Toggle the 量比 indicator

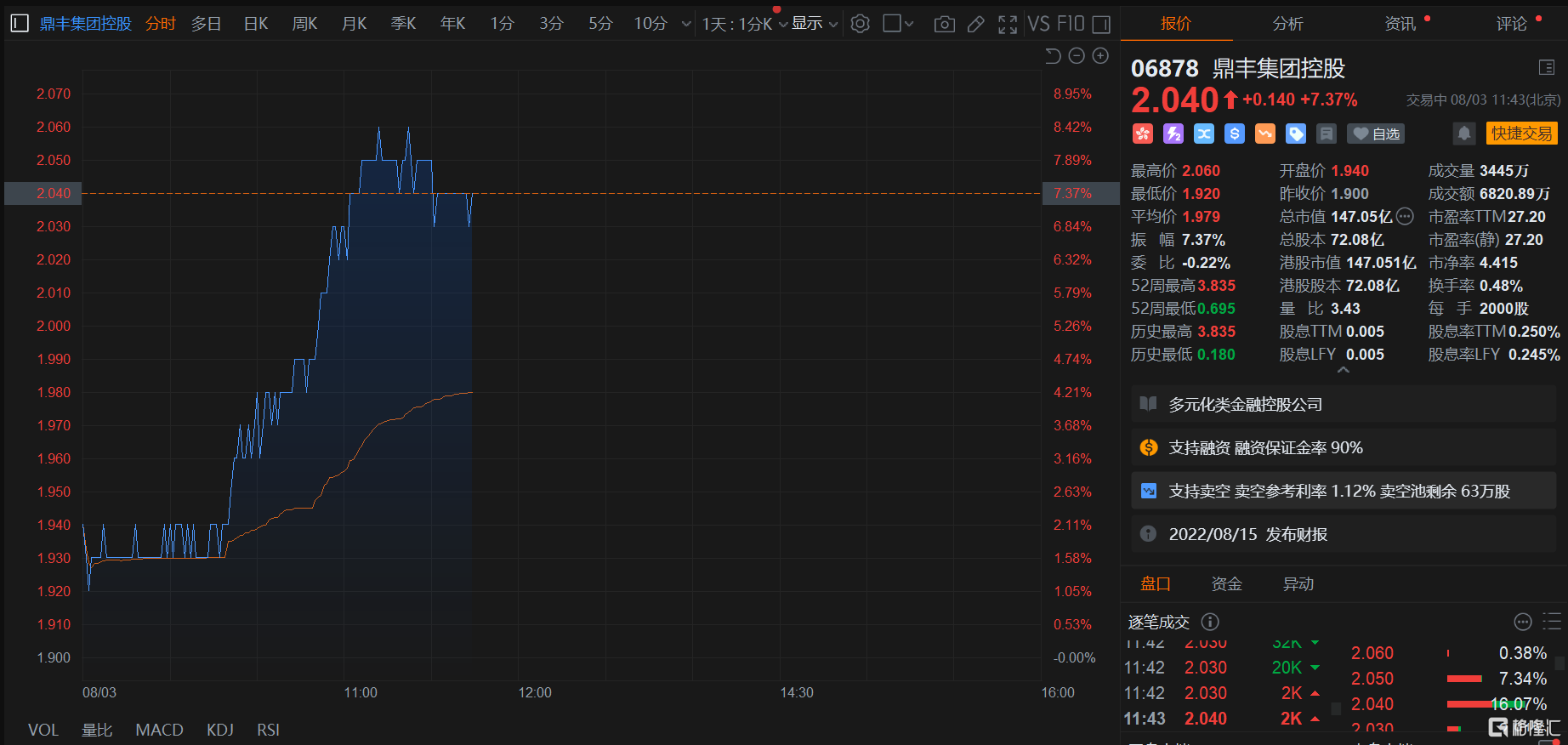97,730
